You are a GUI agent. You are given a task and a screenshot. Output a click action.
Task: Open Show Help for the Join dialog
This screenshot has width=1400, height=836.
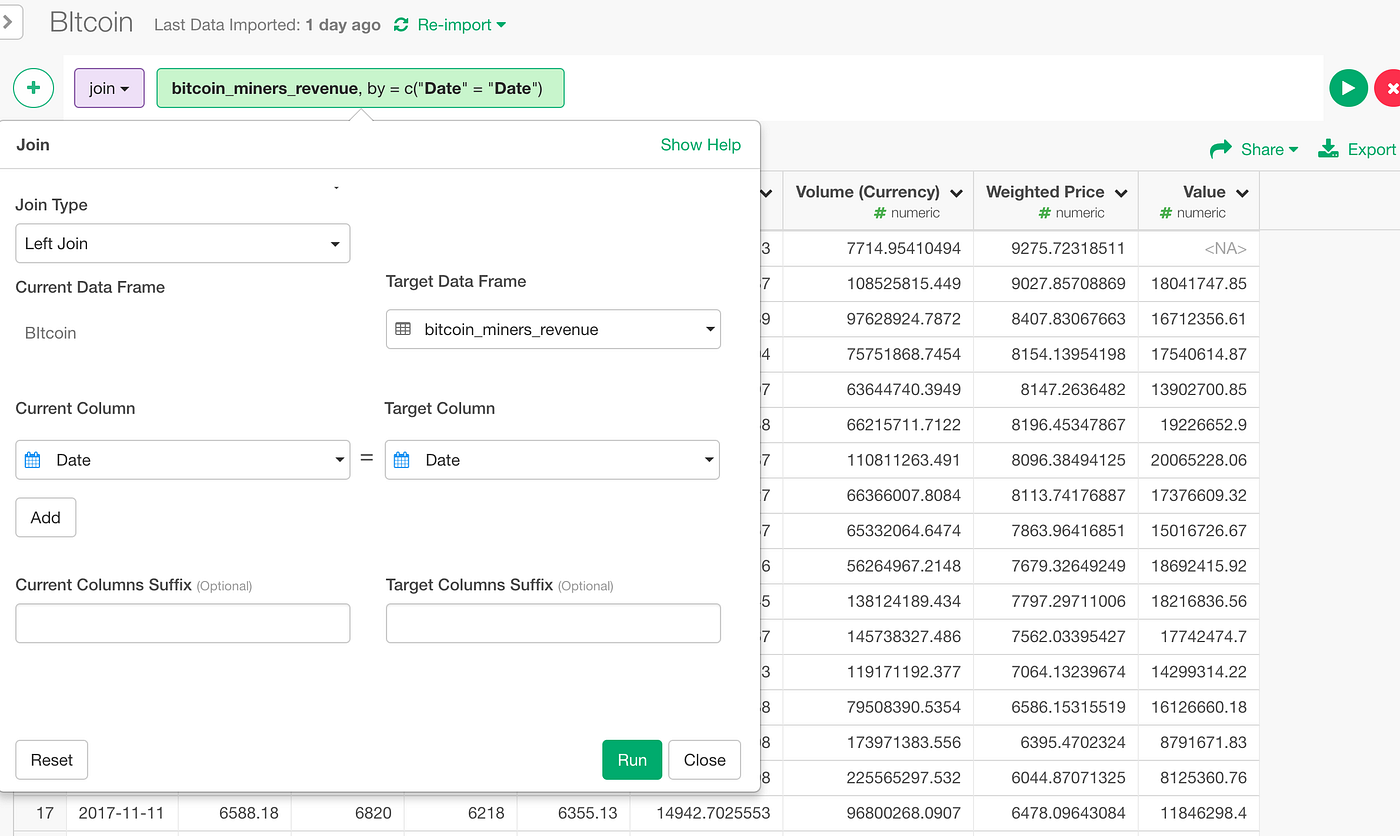point(700,144)
